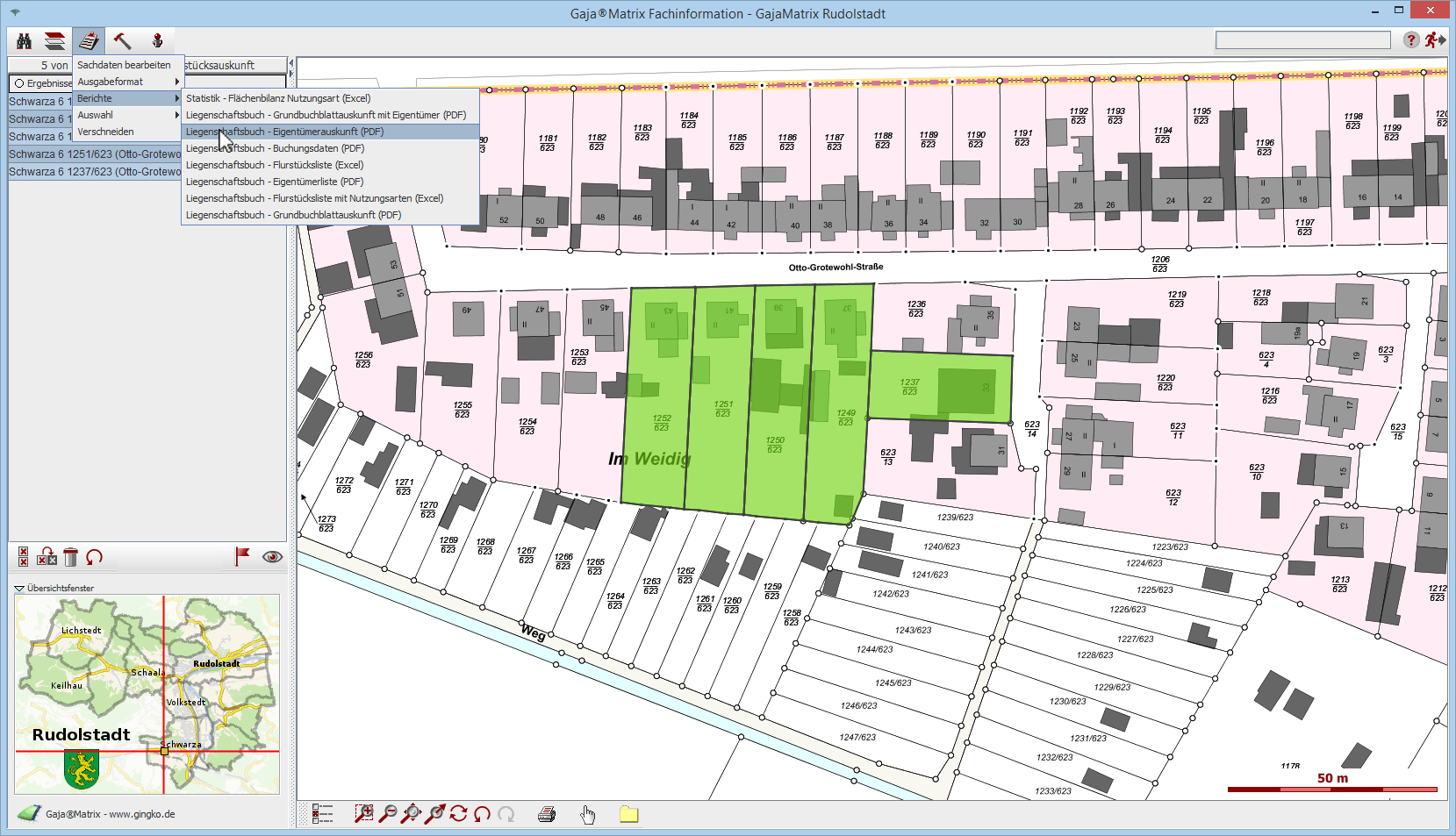Collapse the Übersichtsfenster panel triangle
1456x836 pixels.
coord(19,589)
